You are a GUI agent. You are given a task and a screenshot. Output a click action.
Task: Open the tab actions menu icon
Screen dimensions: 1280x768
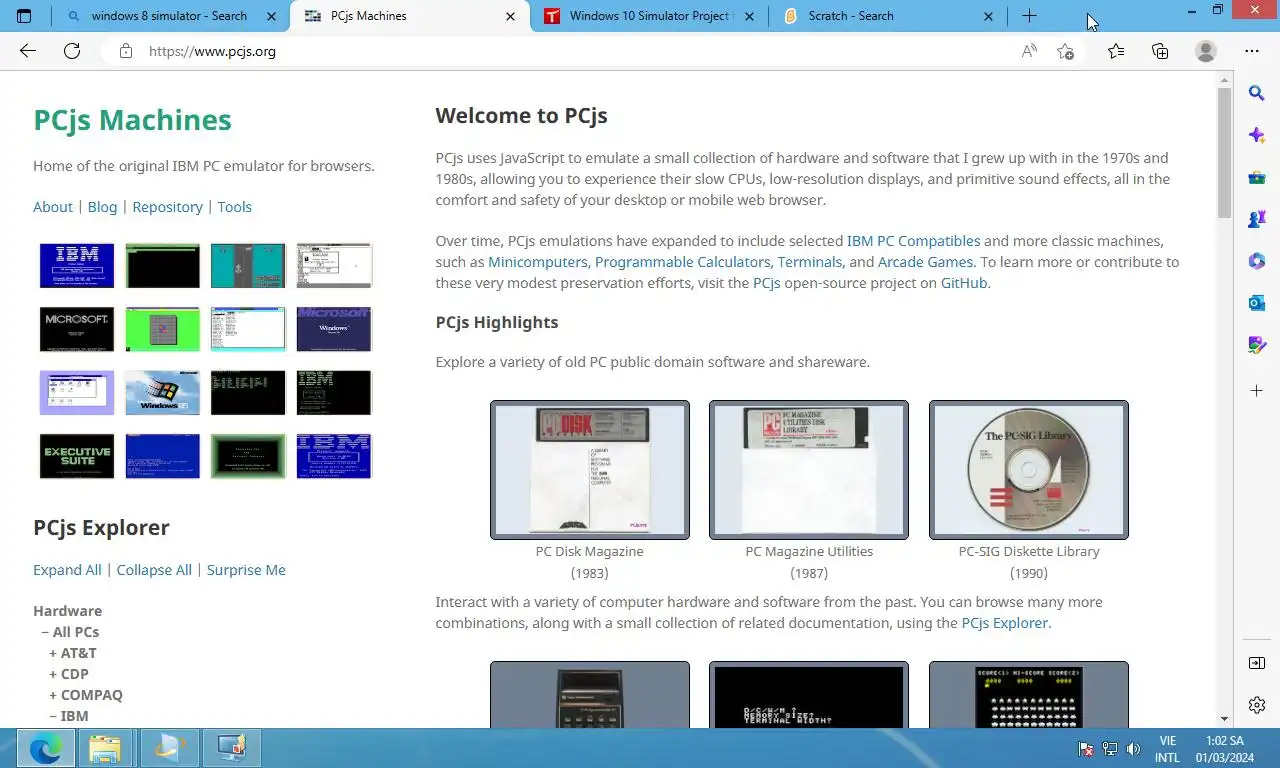click(24, 16)
